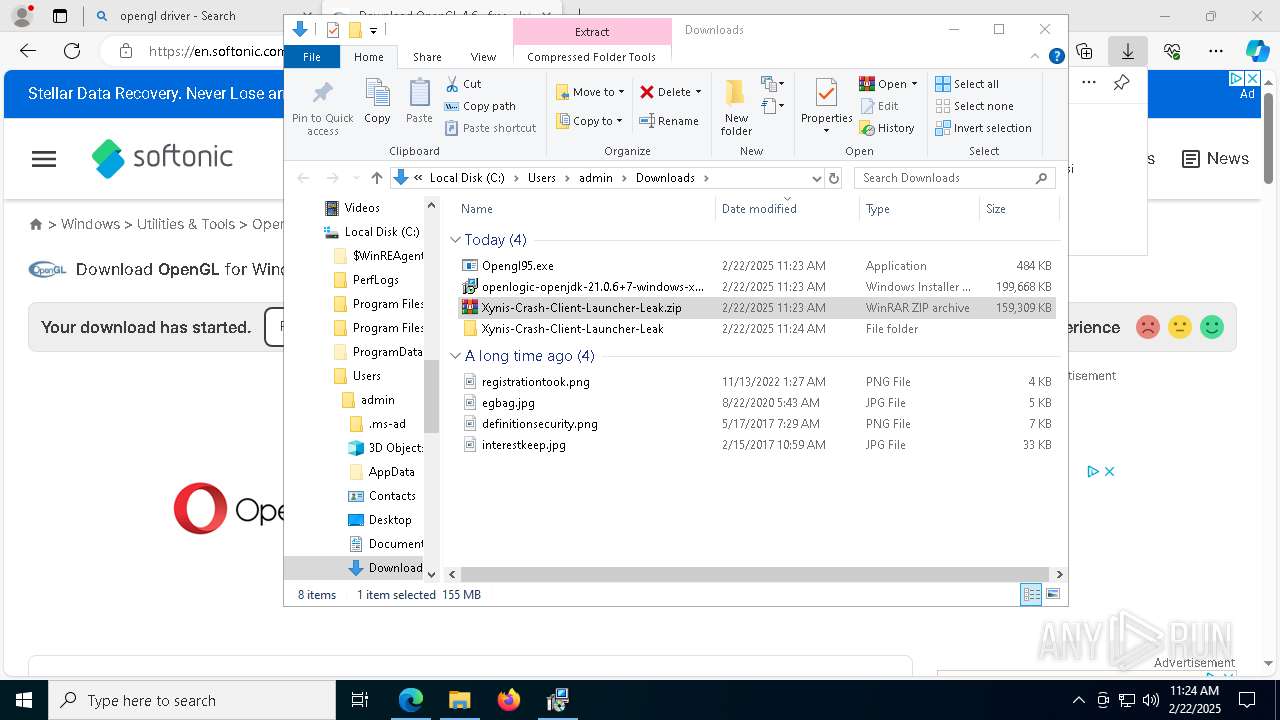
Task: Open File Explorer taskbar icon
Action: click(460, 700)
